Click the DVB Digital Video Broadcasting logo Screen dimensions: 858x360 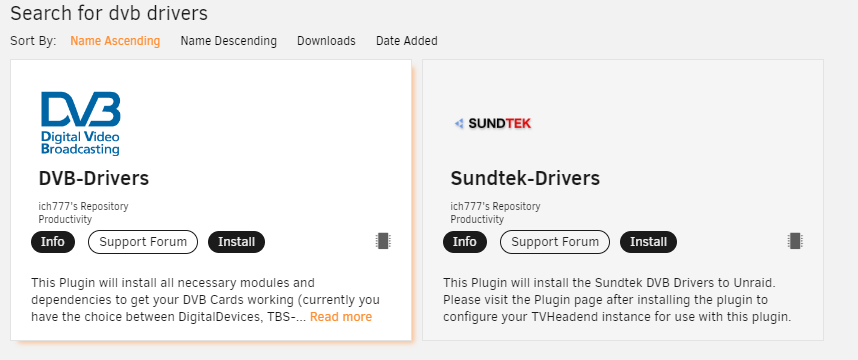[80, 124]
